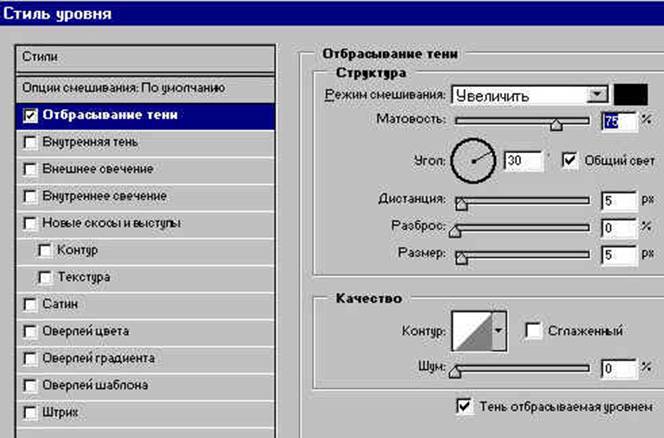
Task: Tick the Контур sub-option checkbox
Action: tap(45, 250)
